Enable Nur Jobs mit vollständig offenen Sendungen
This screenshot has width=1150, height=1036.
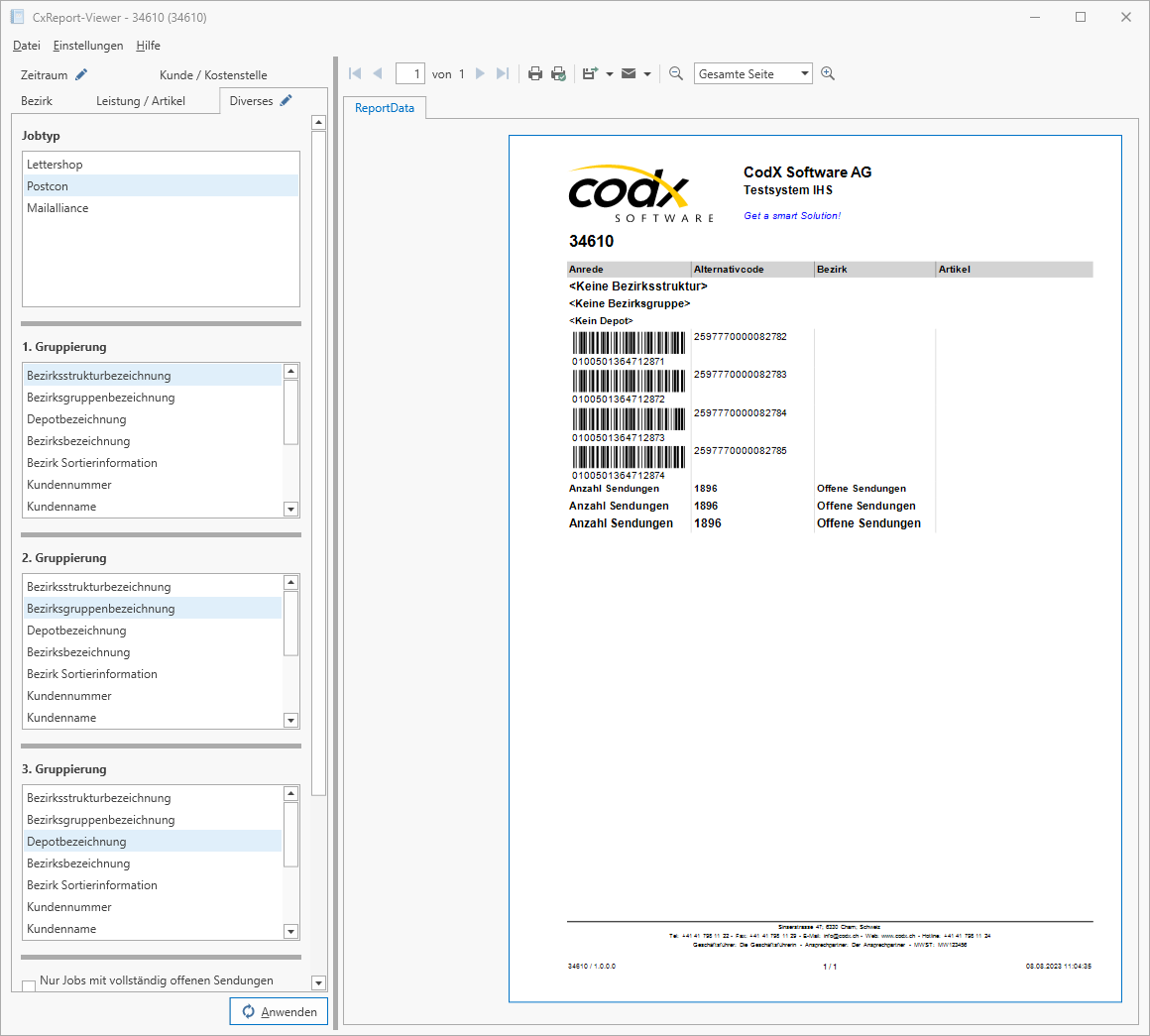coord(29,985)
